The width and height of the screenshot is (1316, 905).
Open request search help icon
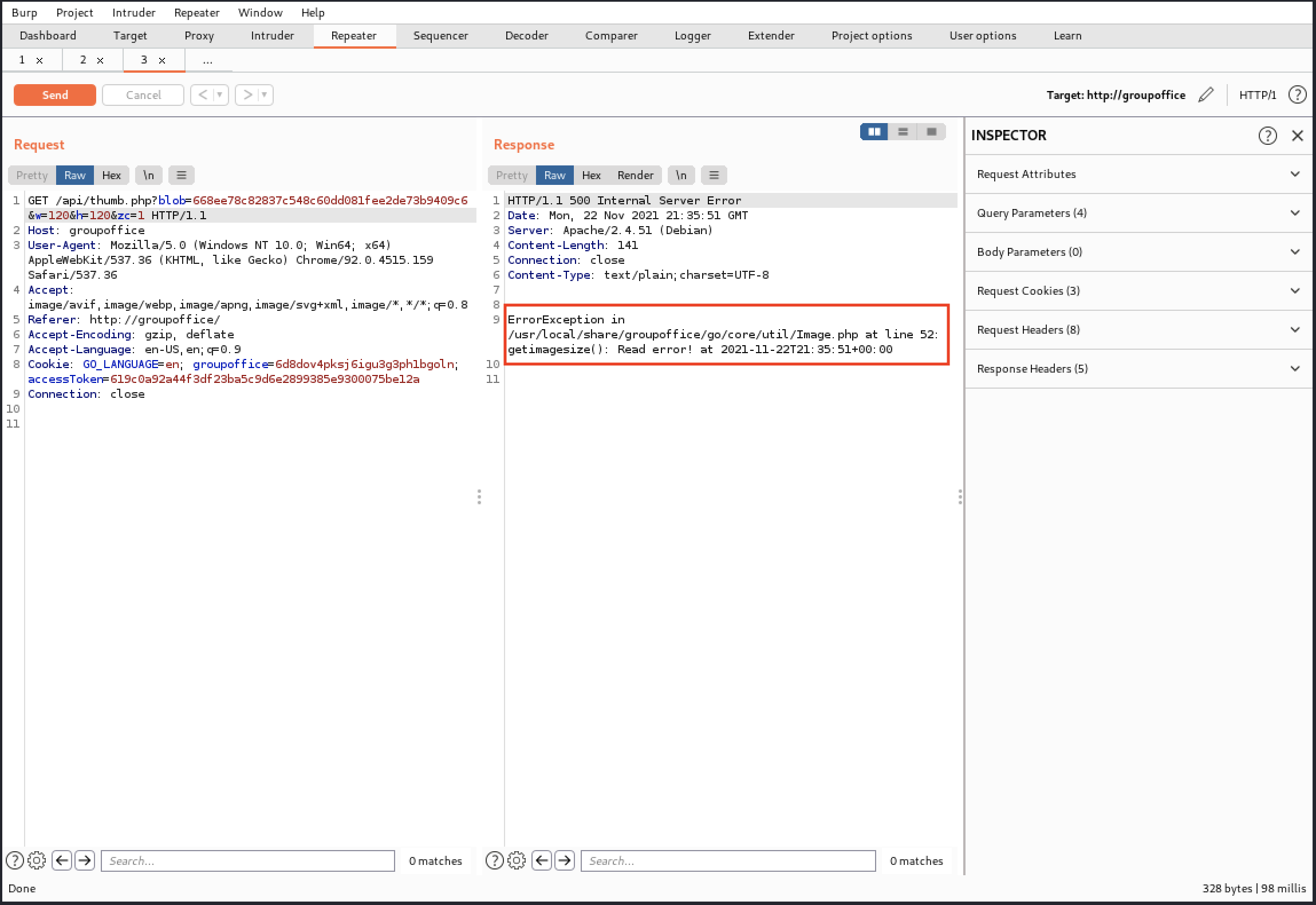(15, 860)
